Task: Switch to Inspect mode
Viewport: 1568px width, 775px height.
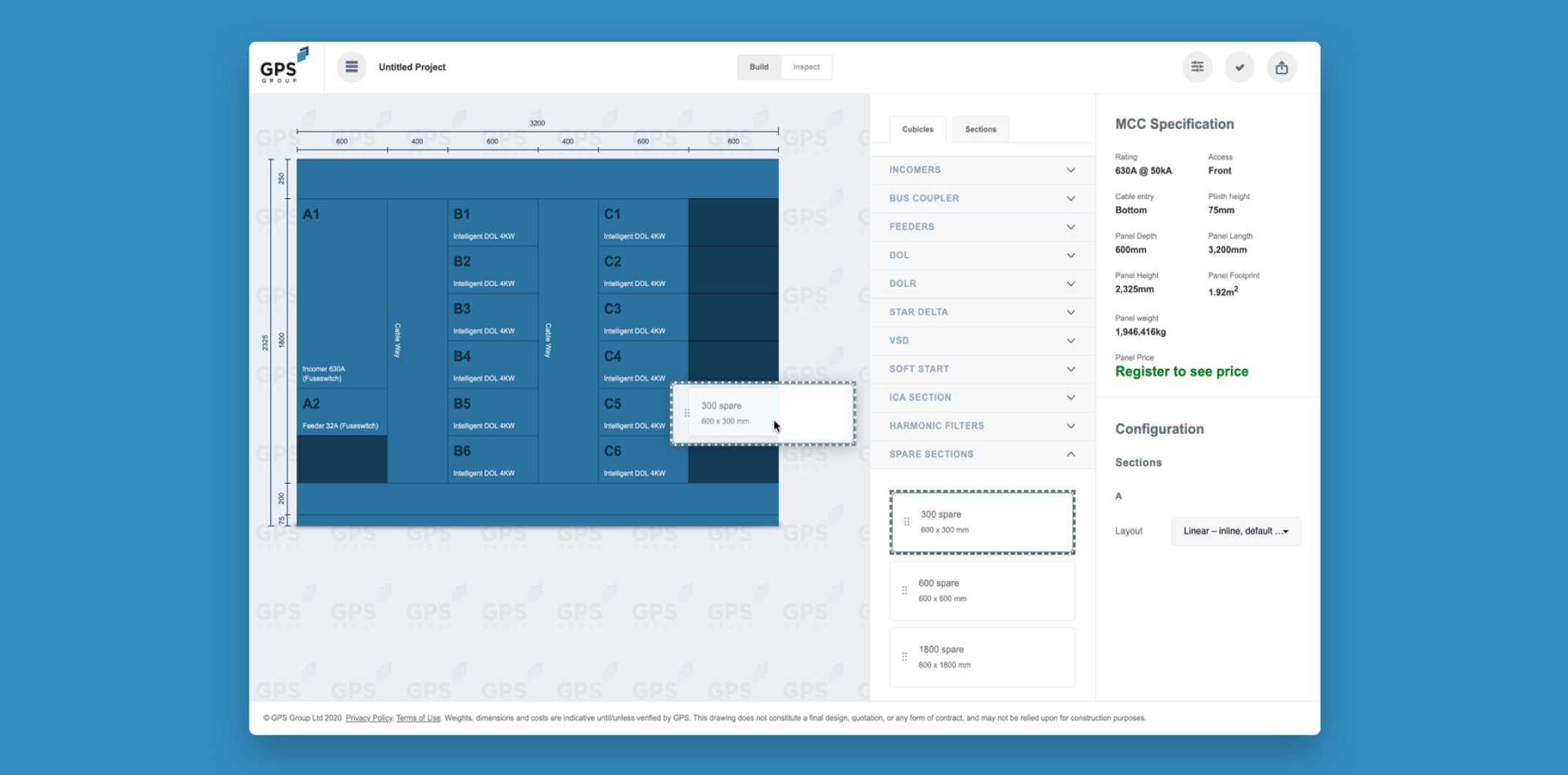Action: [806, 67]
